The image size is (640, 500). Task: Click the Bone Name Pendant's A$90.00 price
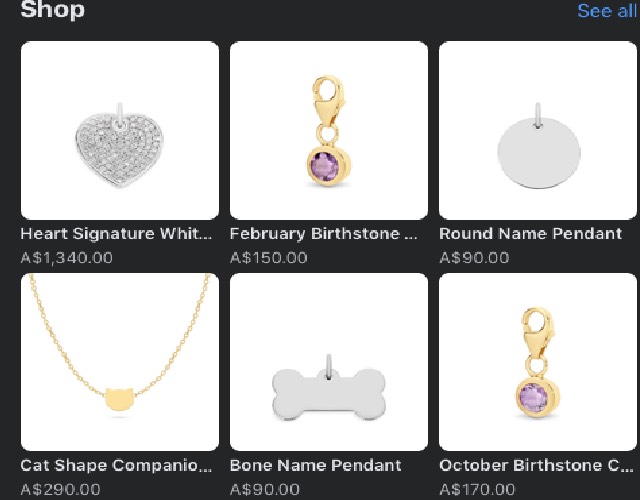tap(265, 489)
